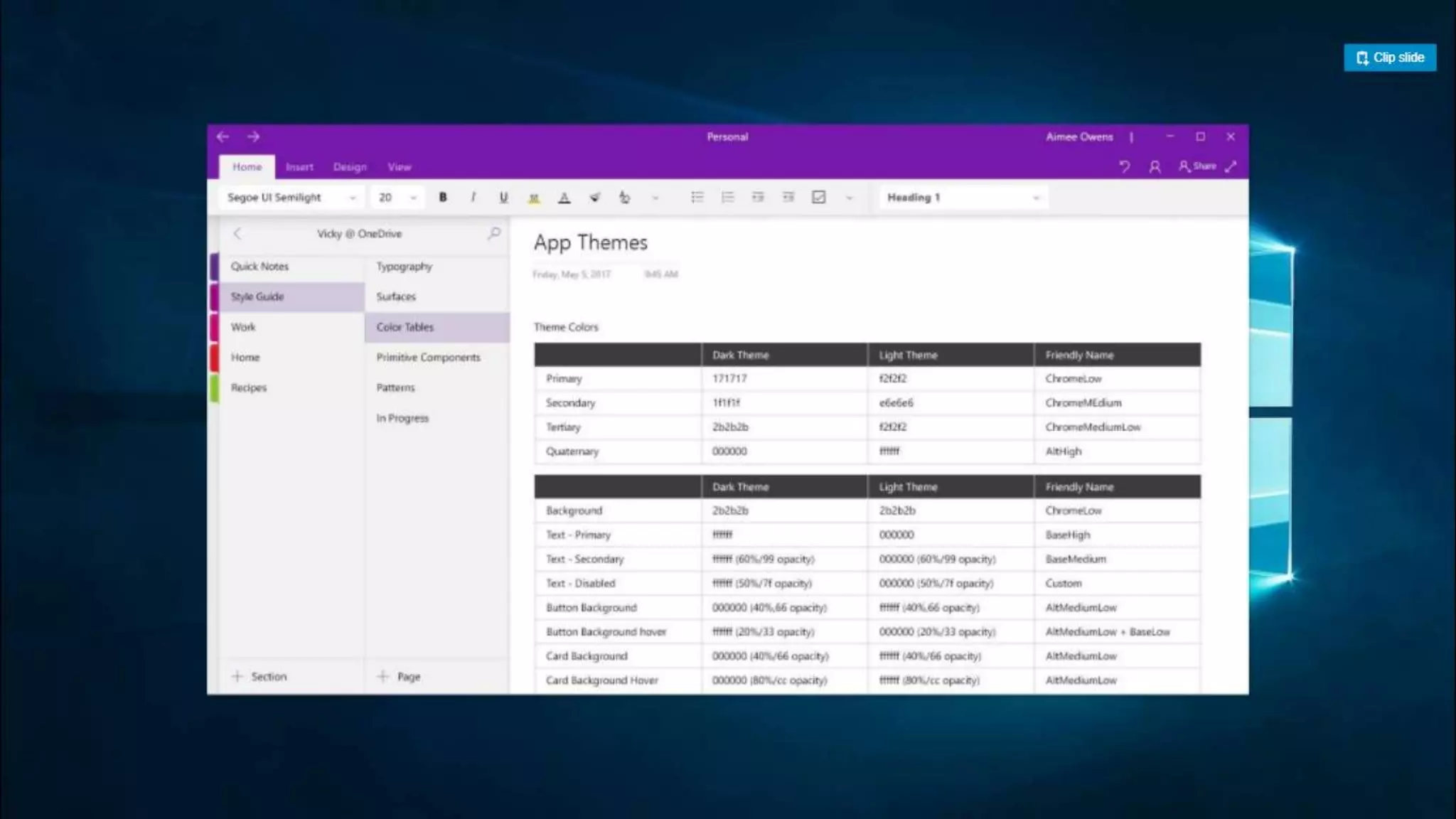Click the back arrow in title bar

click(x=223, y=136)
